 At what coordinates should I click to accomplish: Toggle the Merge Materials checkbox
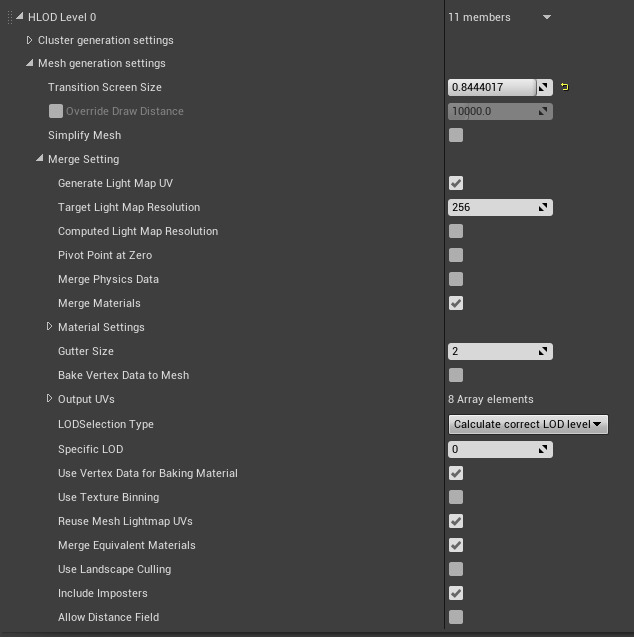pyautogui.click(x=456, y=303)
